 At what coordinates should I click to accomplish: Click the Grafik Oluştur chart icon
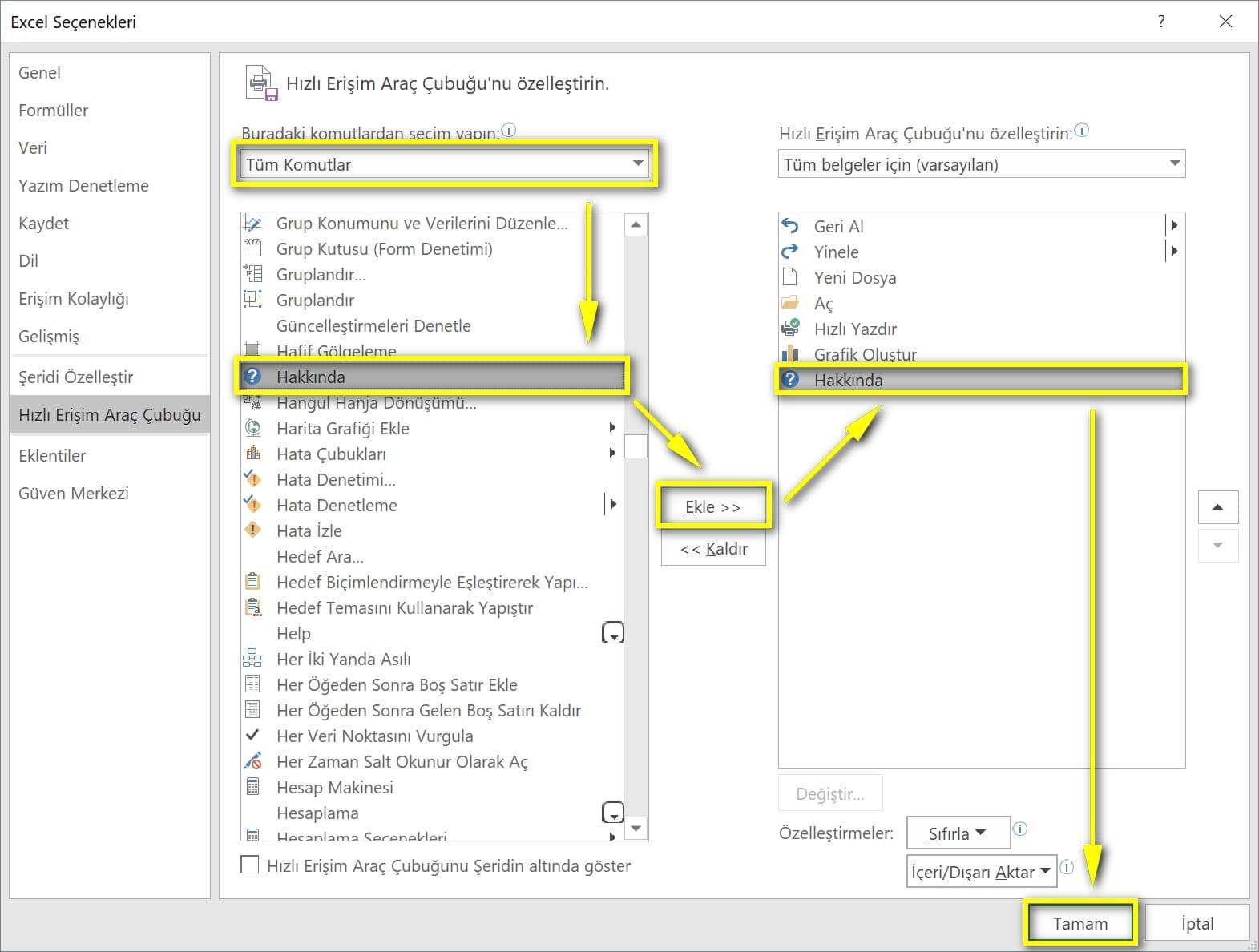click(790, 354)
